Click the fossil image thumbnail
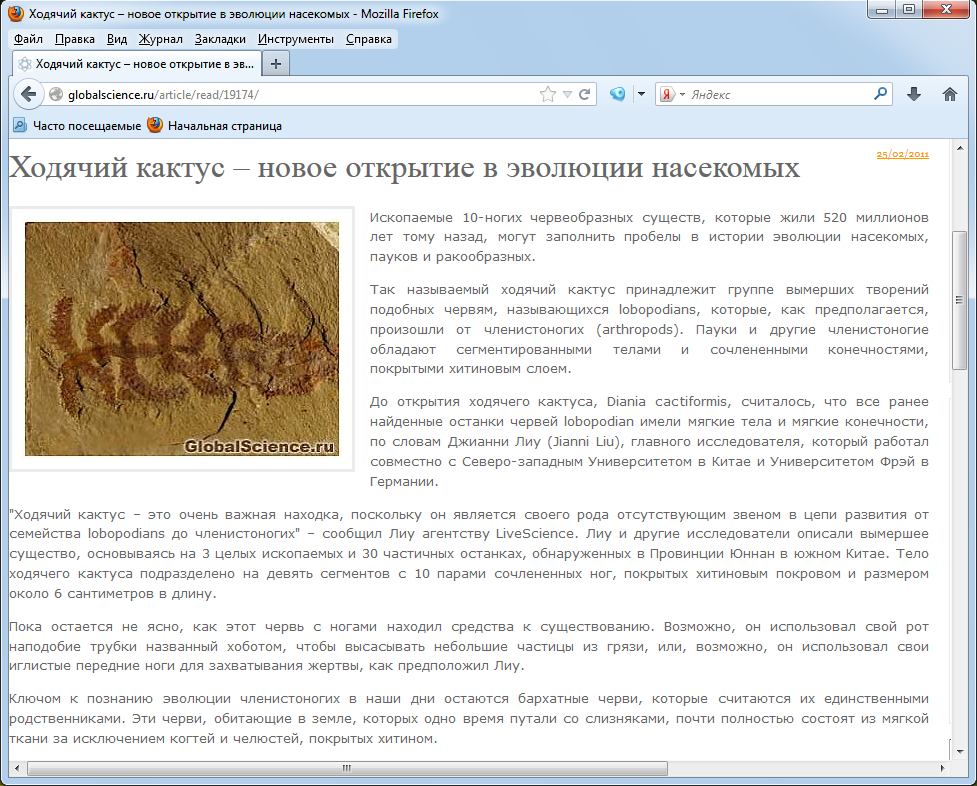The width and height of the screenshot is (977, 786). coord(181,339)
